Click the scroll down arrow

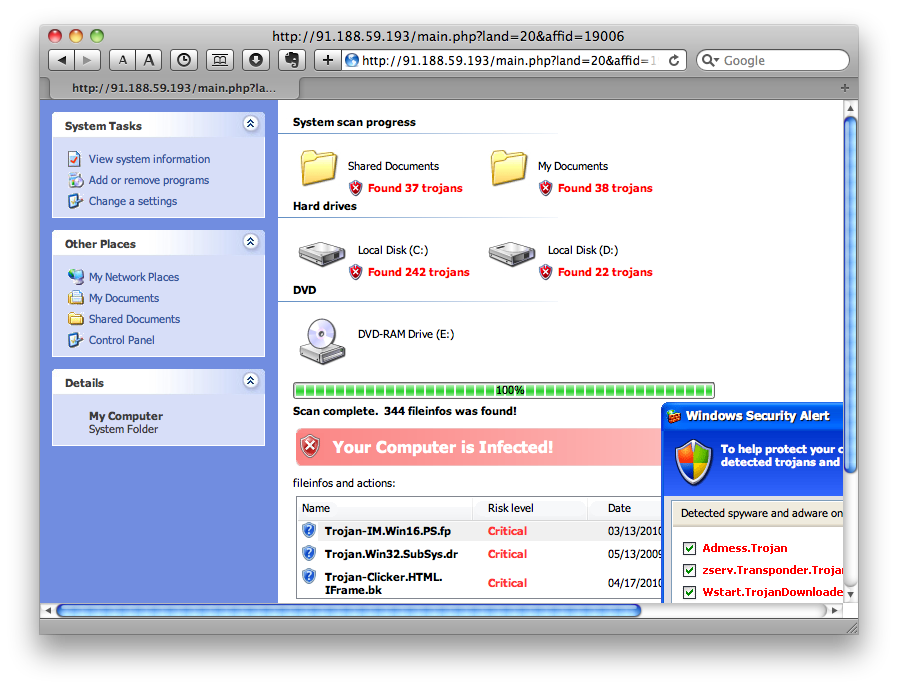[850, 594]
